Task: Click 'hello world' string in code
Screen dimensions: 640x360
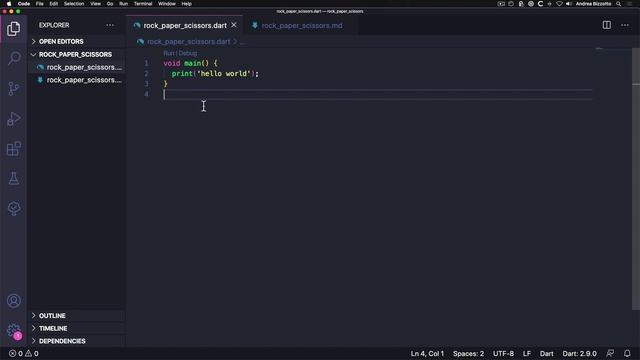Action: click(x=224, y=74)
